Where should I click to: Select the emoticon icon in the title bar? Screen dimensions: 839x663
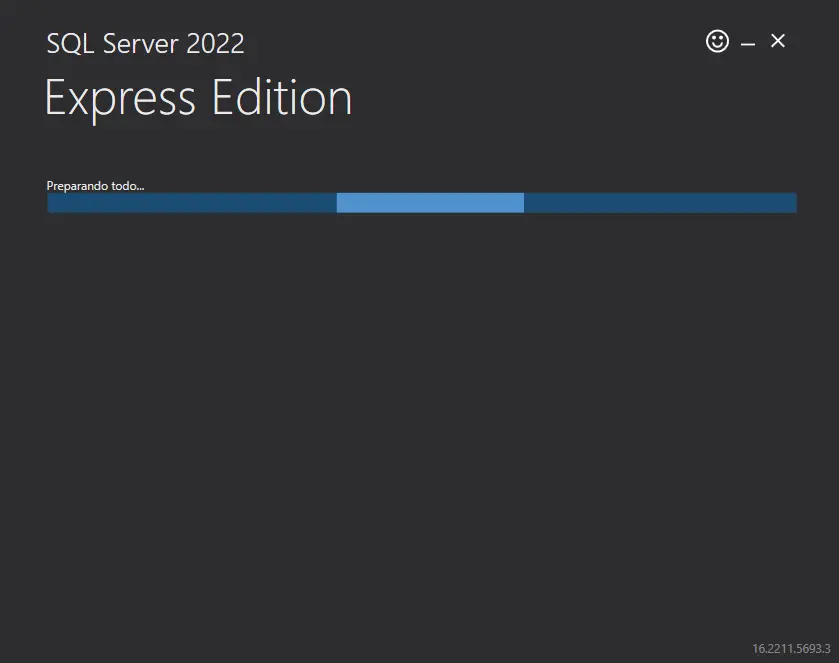717,41
